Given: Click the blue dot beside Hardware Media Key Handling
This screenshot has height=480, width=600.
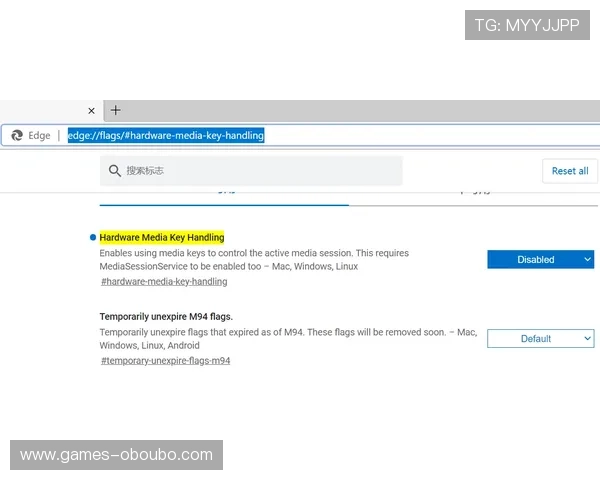Looking at the screenshot, I should coord(93,237).
